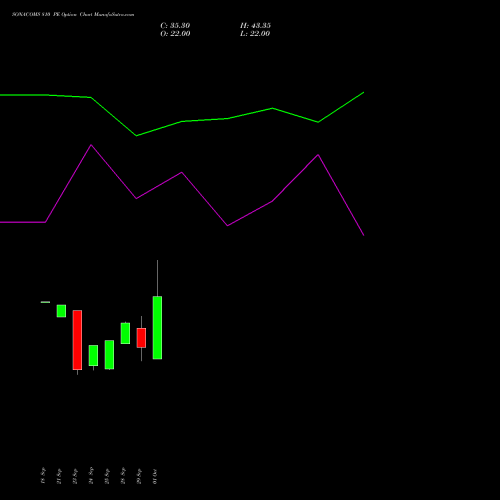Click the 21 Sep date axis label
The image size is (500, 500).
point(59,476)
